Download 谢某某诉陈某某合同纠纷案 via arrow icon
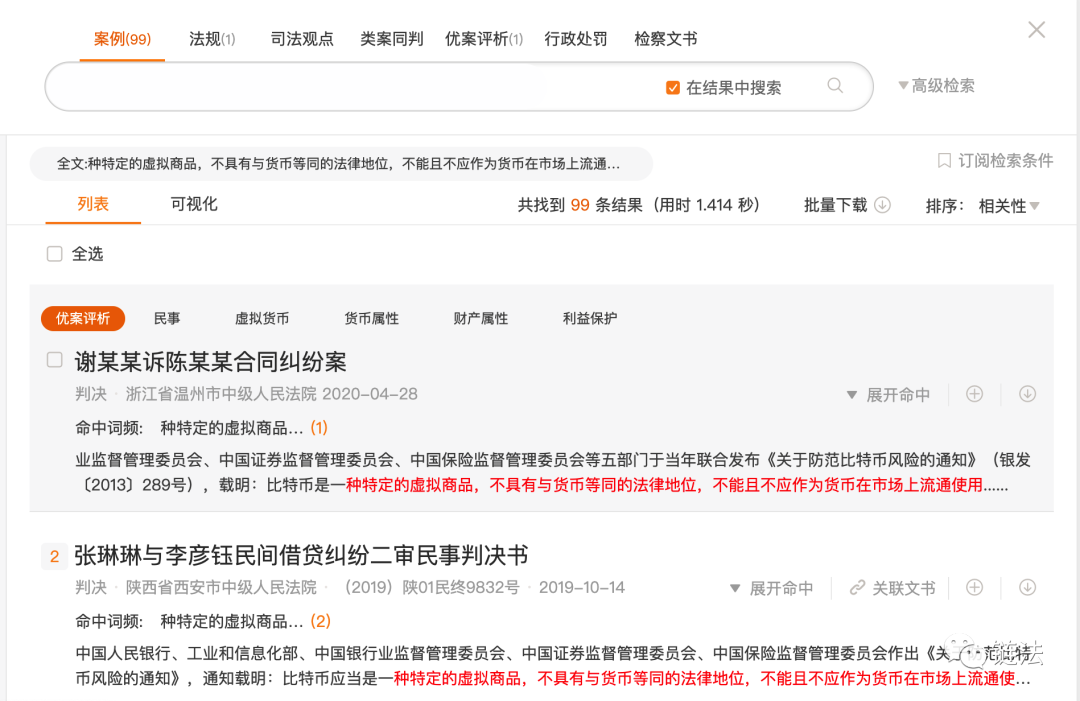This screenshot has width=1080, height=701. click(1027, 394)
